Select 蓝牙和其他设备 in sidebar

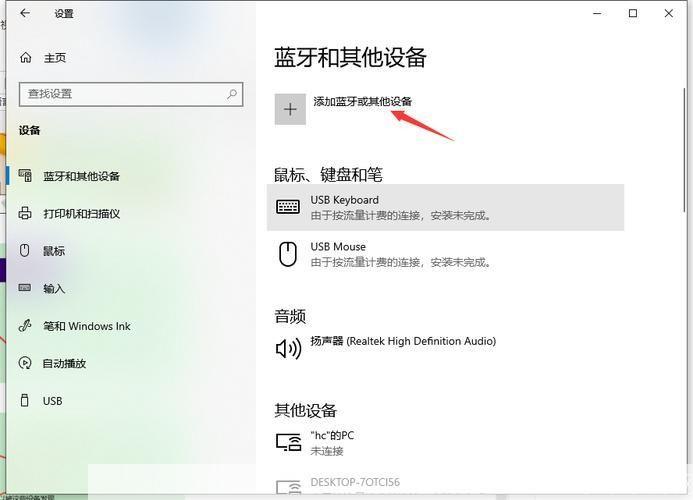81,176
